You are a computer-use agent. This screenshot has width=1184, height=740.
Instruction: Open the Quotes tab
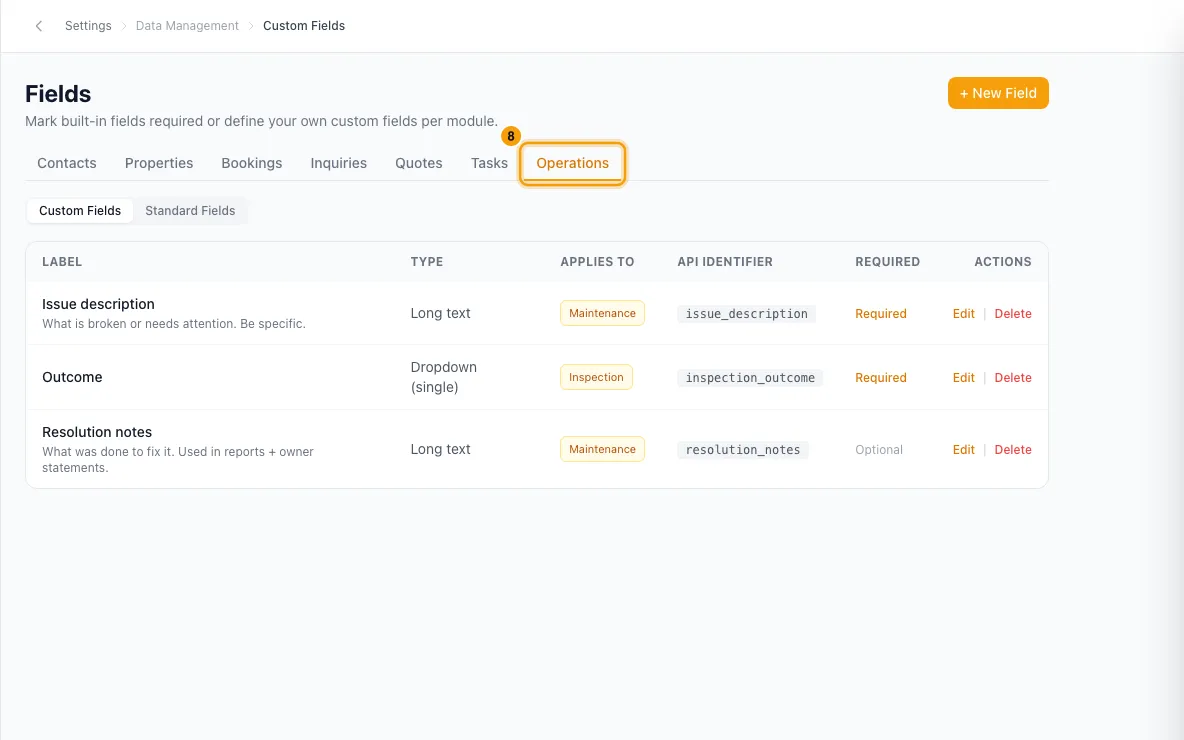click(418, 163)
